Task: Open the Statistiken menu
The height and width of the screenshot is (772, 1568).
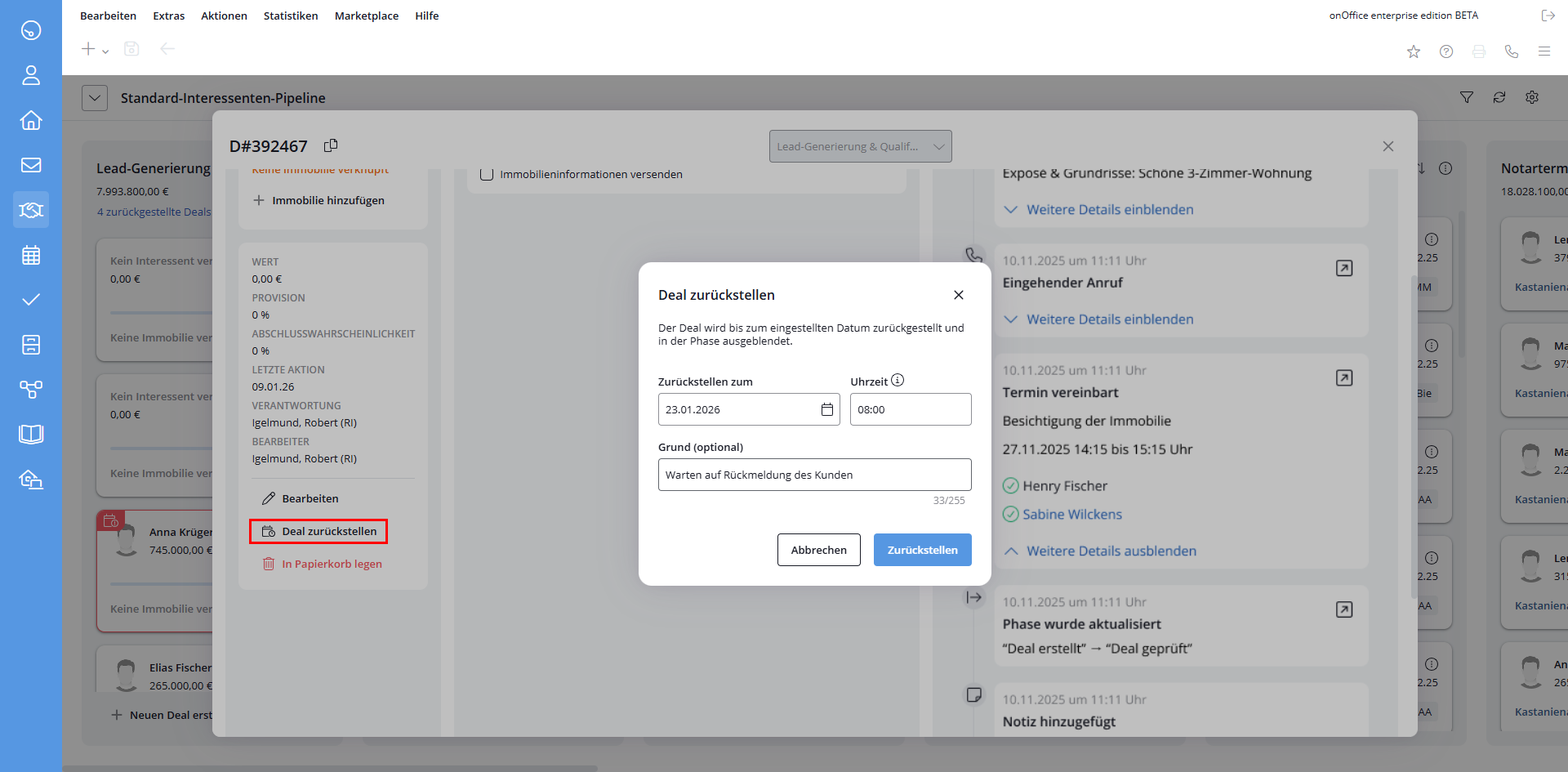Action: coord(291,16)
